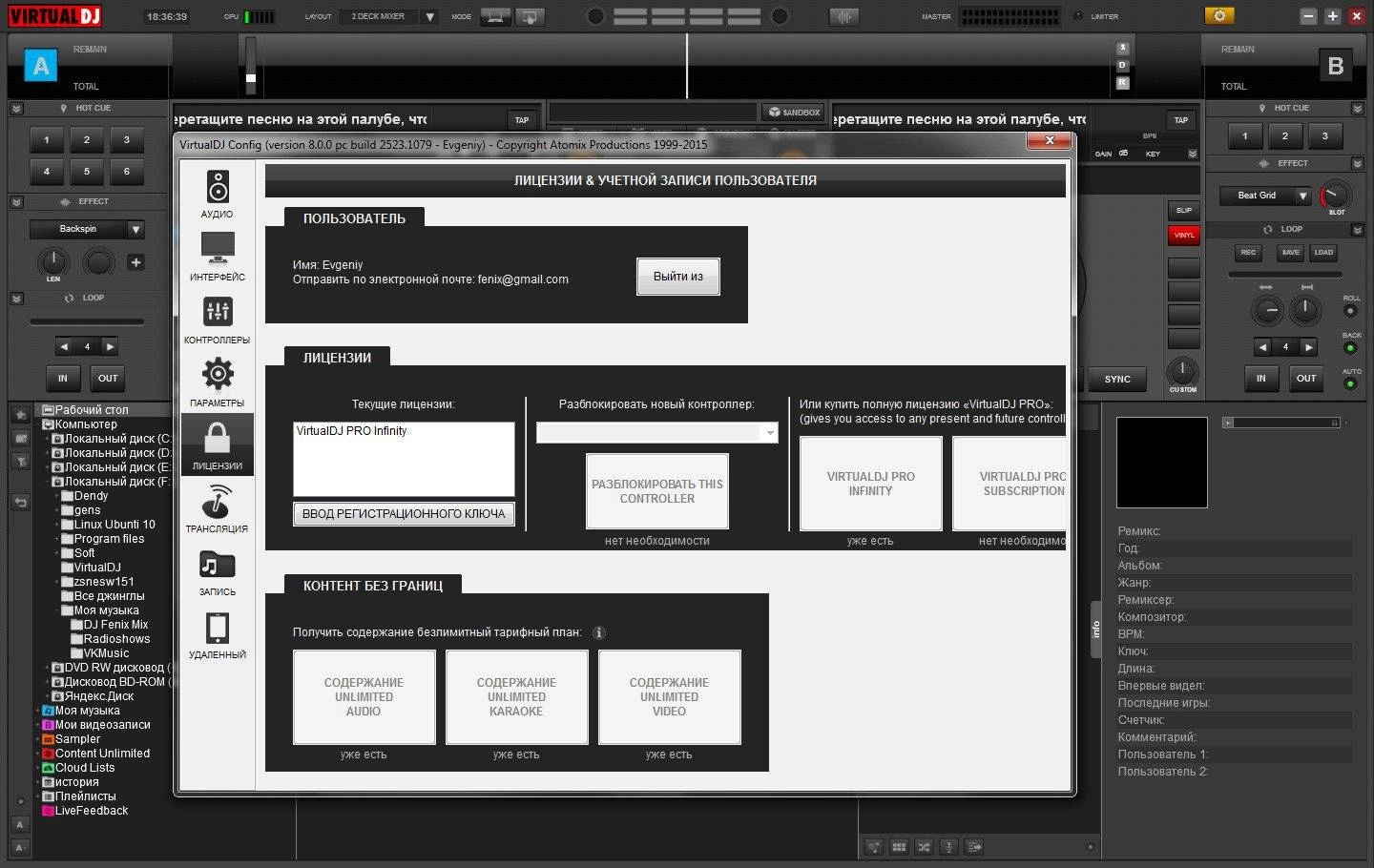1374x868 pixels.
Task: Click hot cue 1 button on deck A
Action: click(47, 140)
